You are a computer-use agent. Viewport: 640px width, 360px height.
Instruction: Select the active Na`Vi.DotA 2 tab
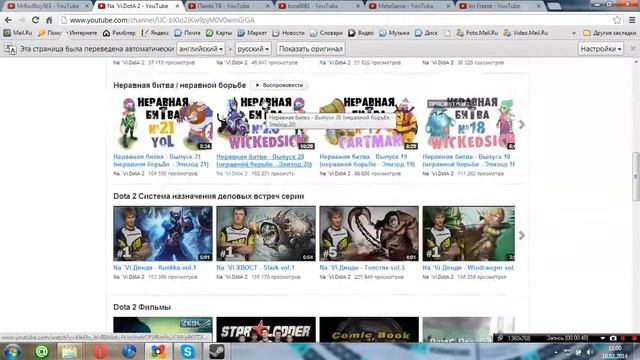coord(138,6)
